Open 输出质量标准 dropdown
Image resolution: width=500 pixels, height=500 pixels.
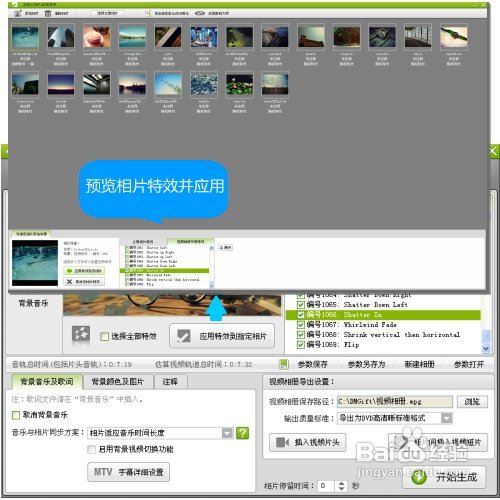click(x=447, y=418)
